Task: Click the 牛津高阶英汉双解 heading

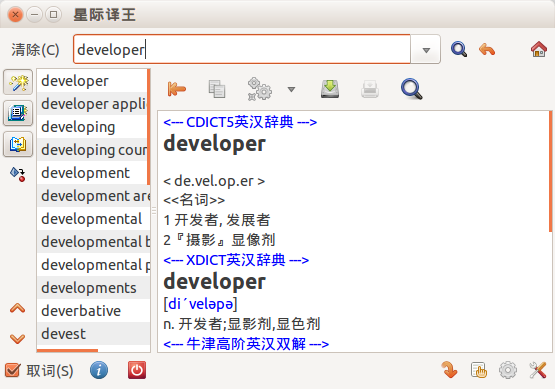Action: [x=246, y=344]
